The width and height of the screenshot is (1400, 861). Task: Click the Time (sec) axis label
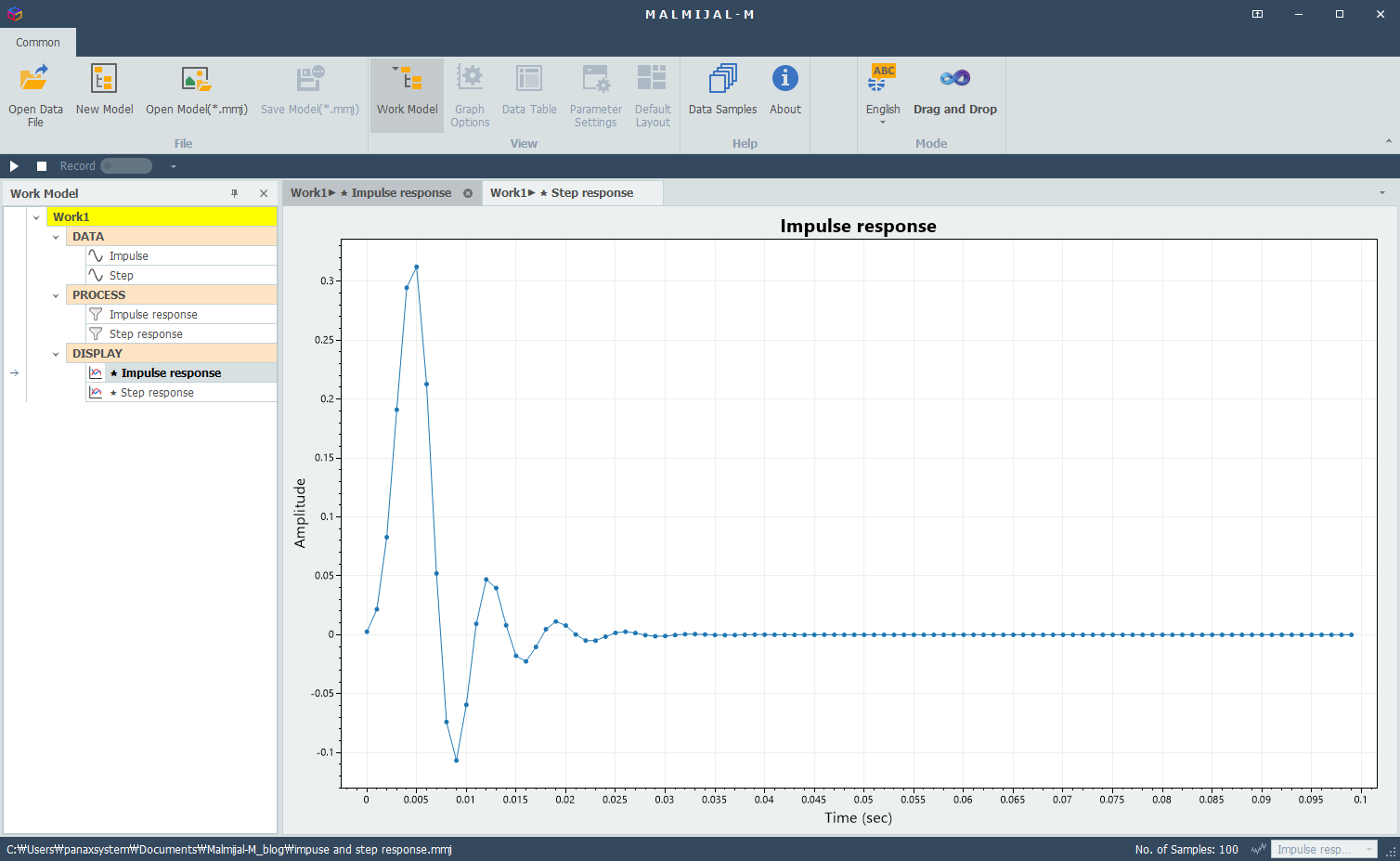[x=858, y=818]
